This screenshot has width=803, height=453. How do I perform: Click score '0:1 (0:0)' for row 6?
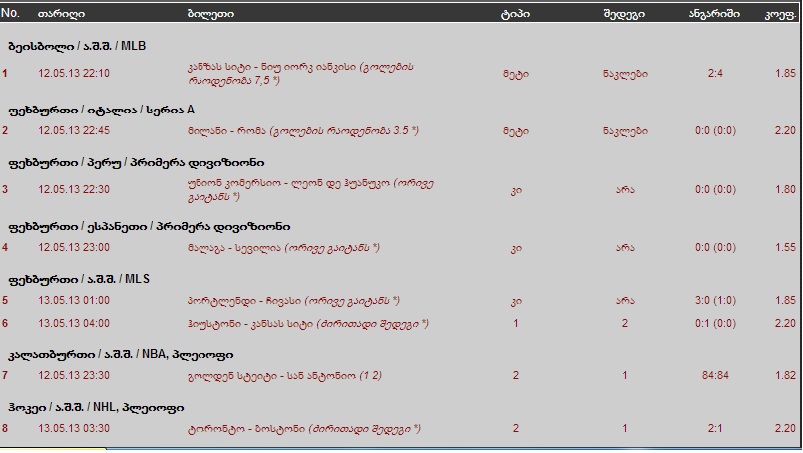pos(715,323)
